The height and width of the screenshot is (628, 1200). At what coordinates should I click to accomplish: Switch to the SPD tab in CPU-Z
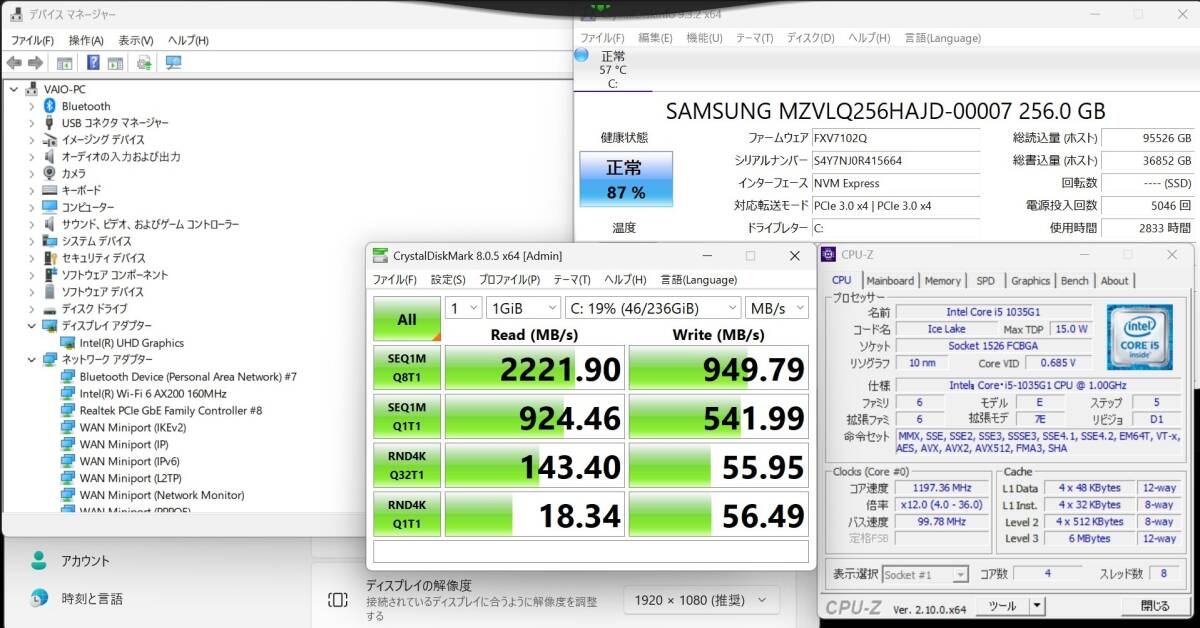(986, 281)
